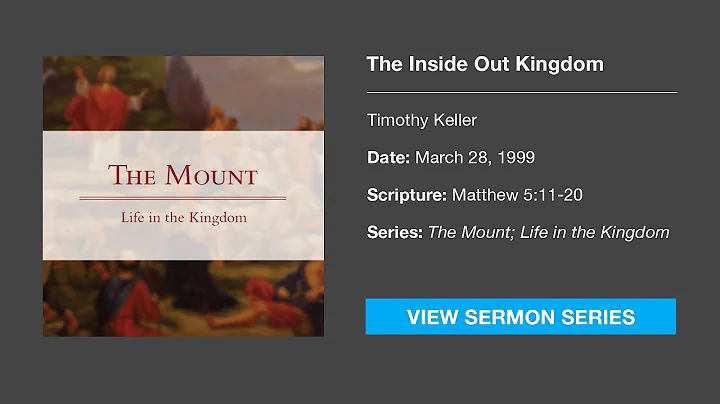
Task: Click the bold Series: label
Action: [x=394, y=232]
